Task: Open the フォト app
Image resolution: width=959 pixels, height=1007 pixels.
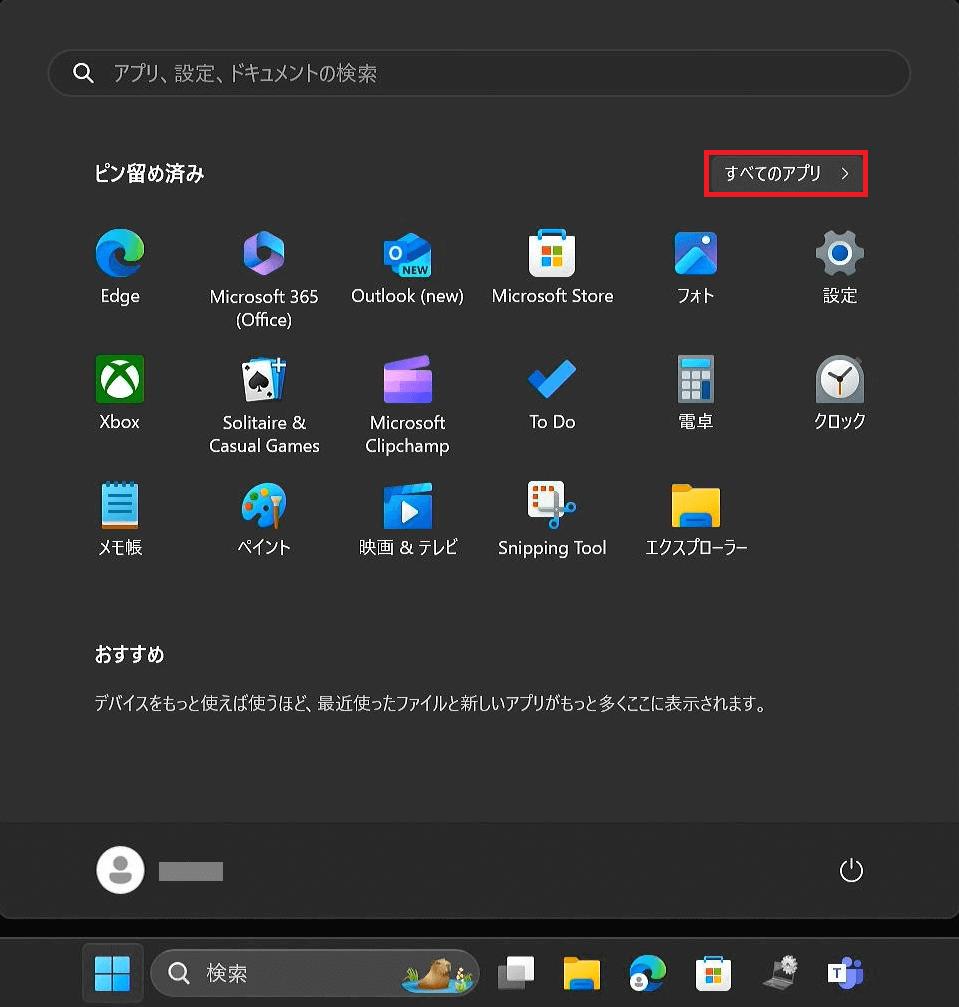Action: 696,268
